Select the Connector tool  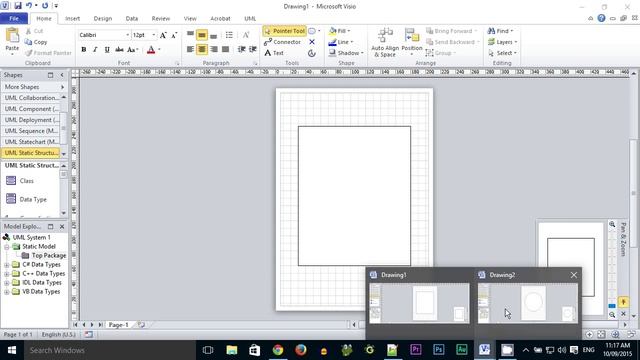282,42
